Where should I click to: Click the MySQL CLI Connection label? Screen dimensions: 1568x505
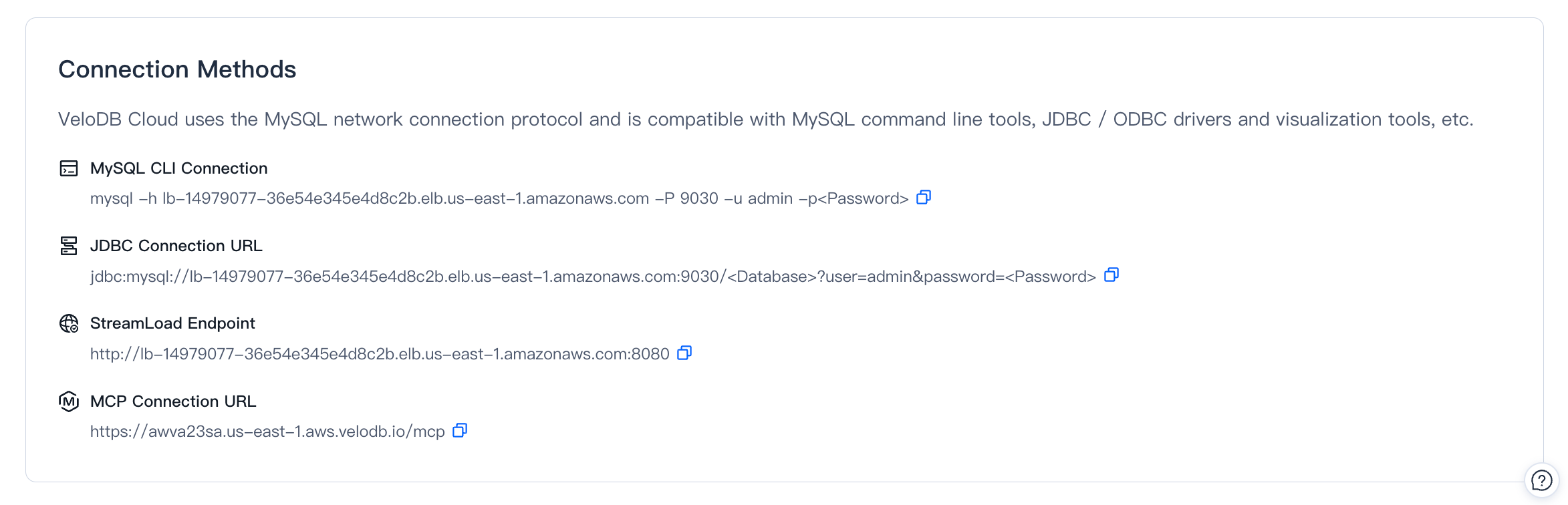178,168
